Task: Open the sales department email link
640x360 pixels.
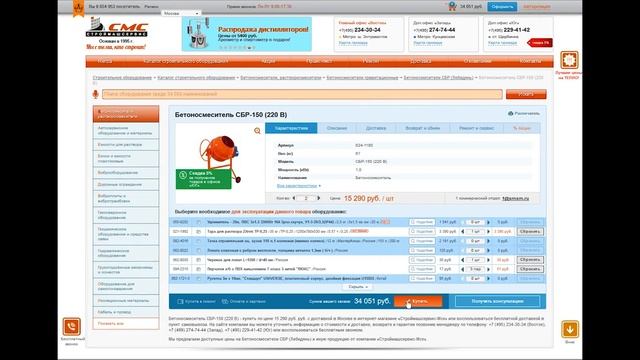Action: click(x=515, y=198)
